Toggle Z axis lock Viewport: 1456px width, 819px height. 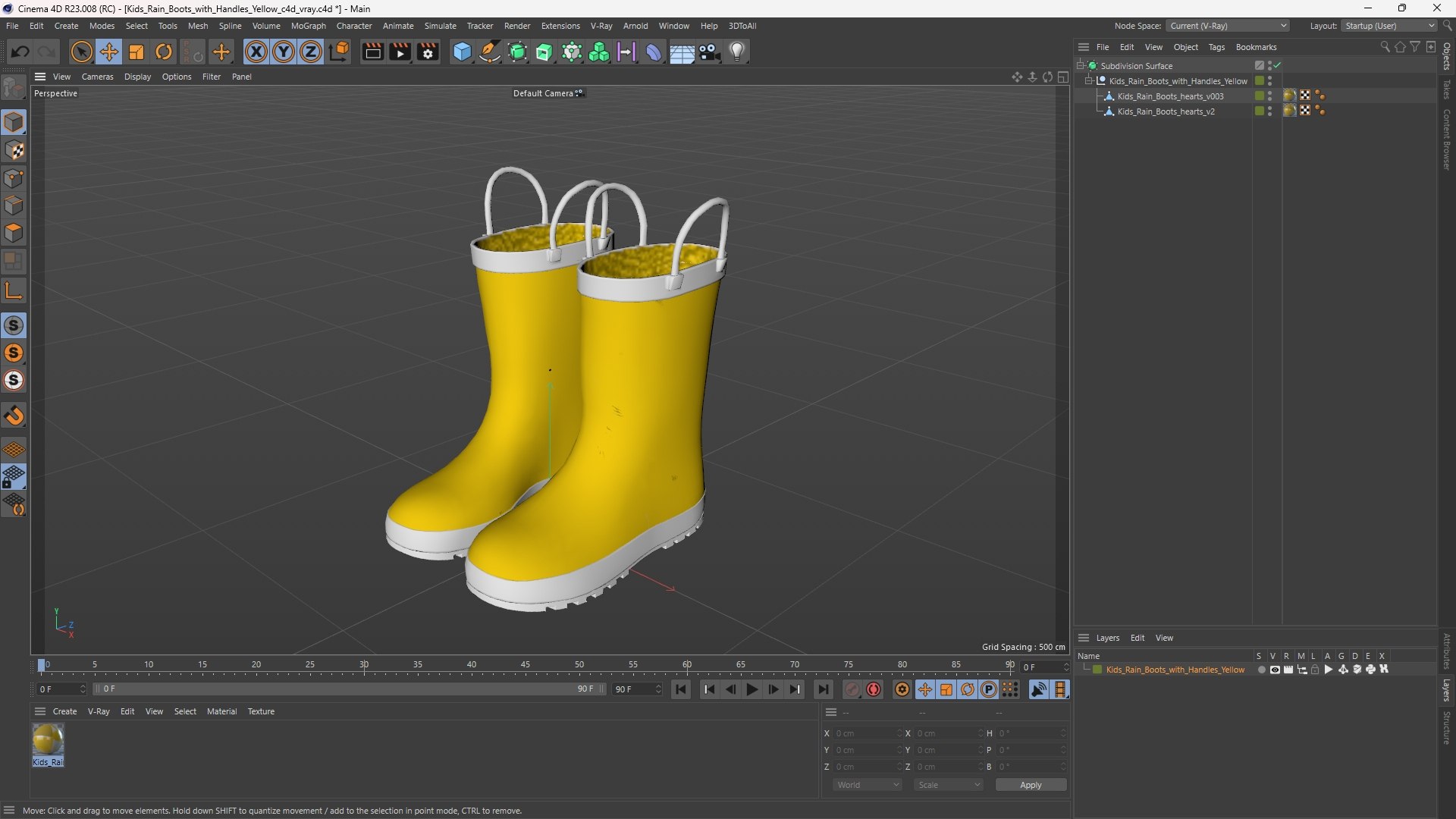pyautogui.click(x=311, y=52)
